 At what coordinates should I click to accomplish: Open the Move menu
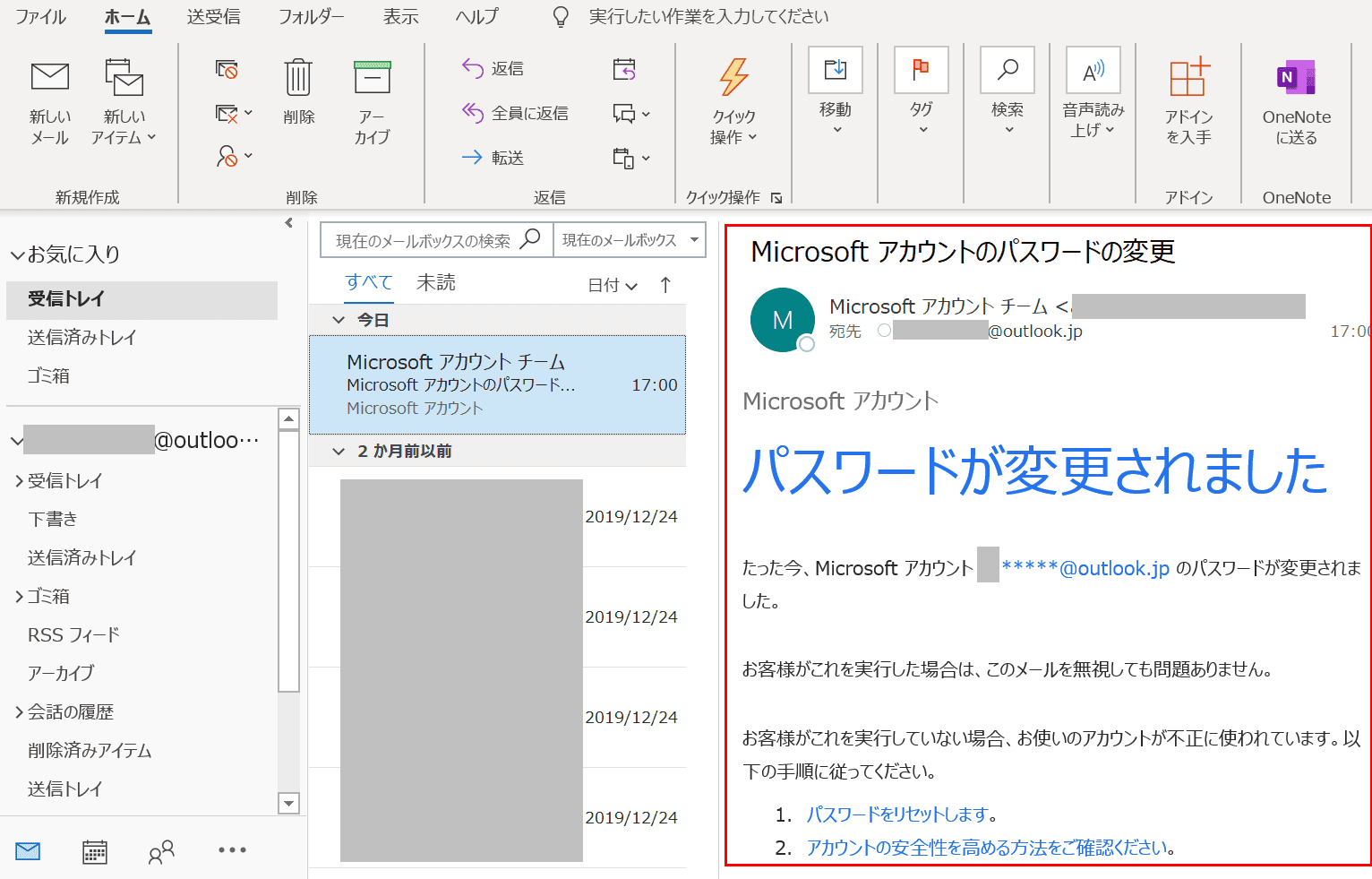click(836, 91)
